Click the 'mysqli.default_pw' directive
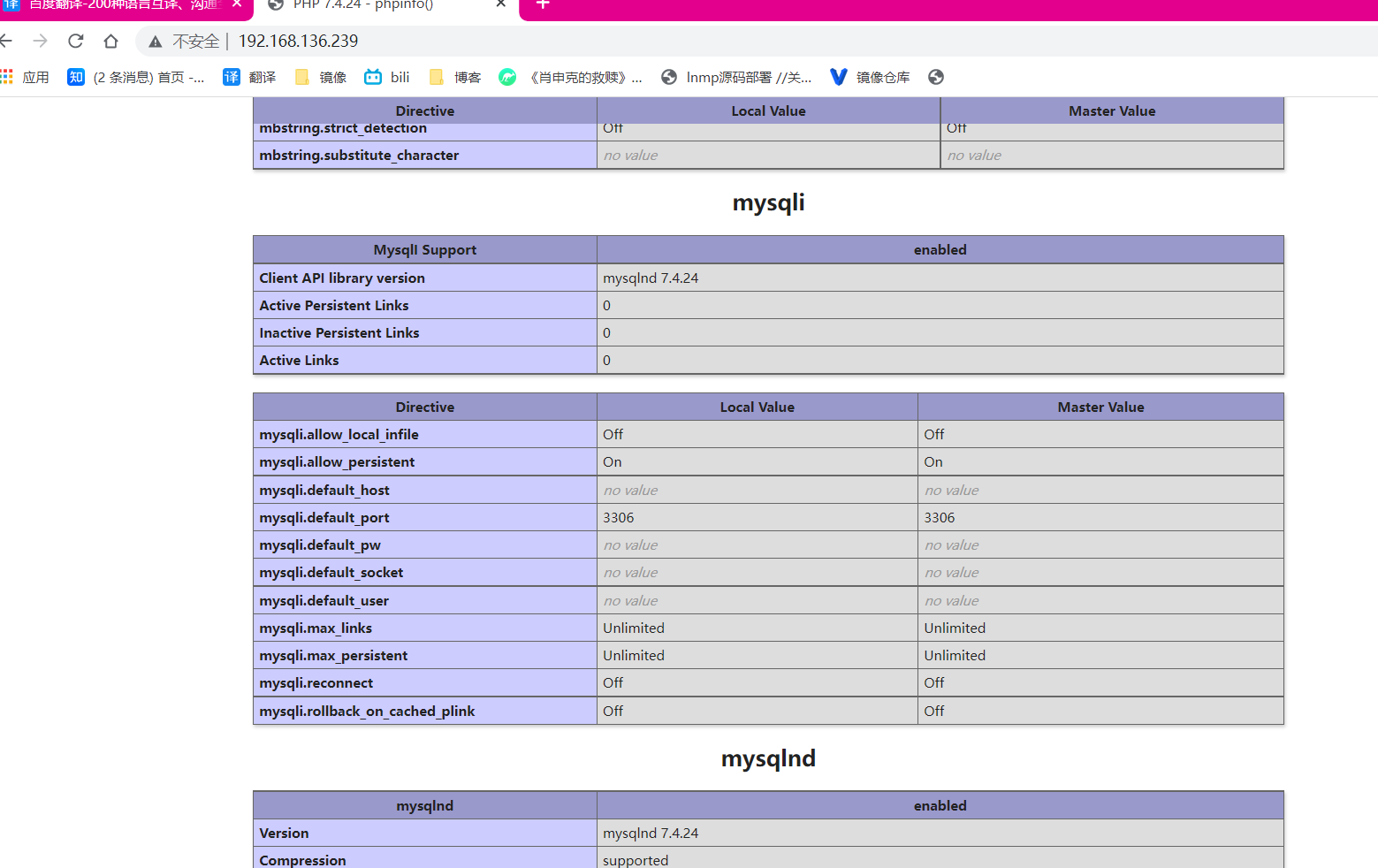The height and width of the screenshot is (868, 1378). click(320, 544)
